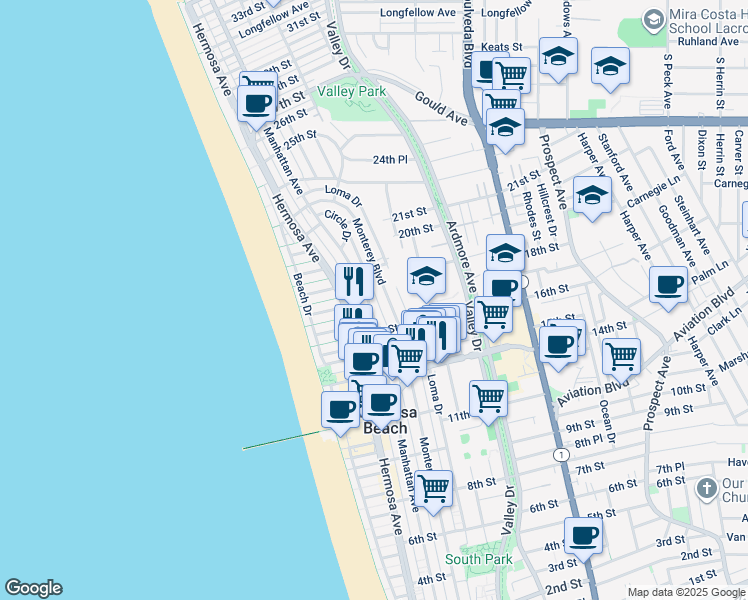Select the South Park label

tap(478, 559)
